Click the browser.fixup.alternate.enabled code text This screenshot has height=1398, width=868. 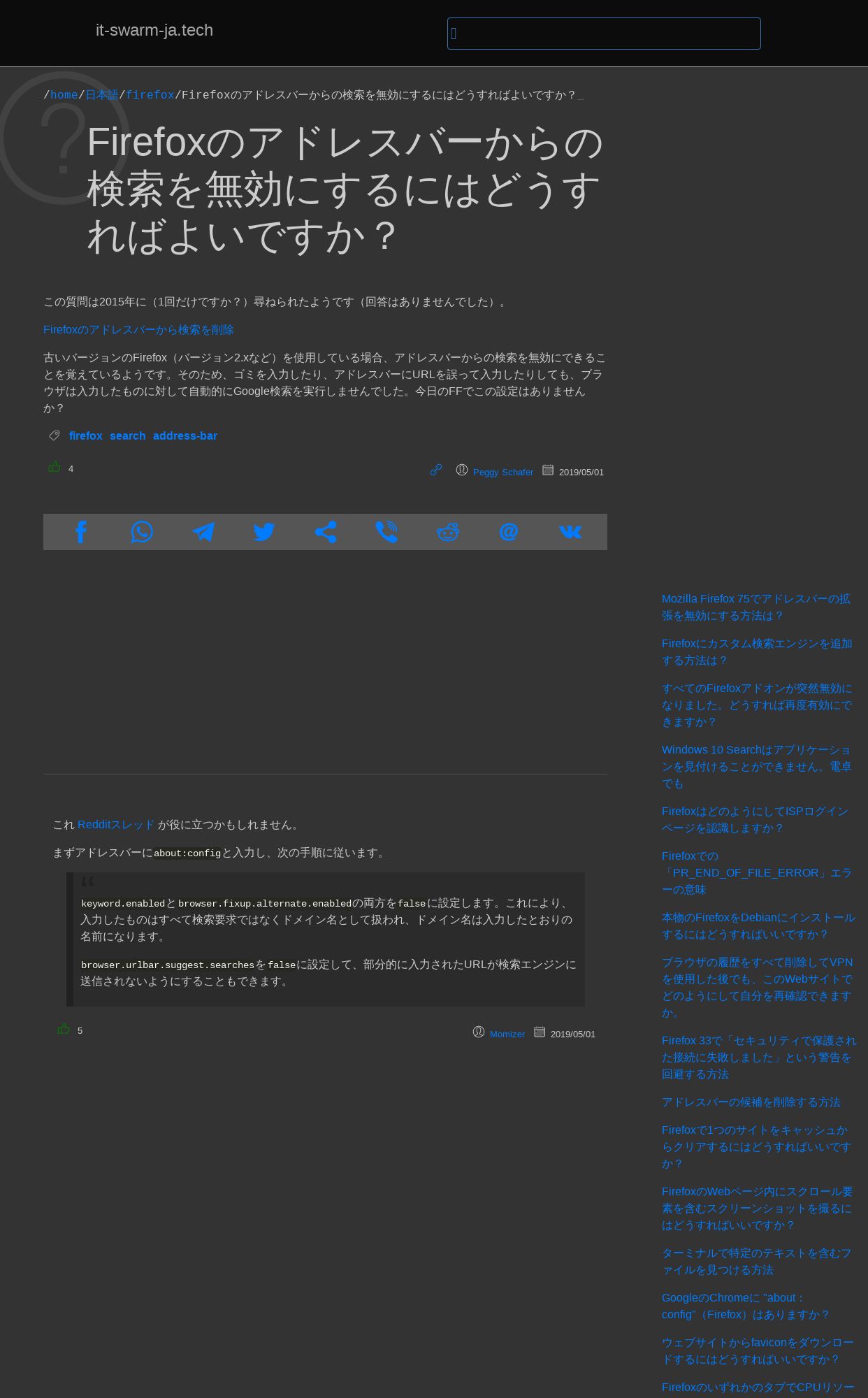point(265,904)
